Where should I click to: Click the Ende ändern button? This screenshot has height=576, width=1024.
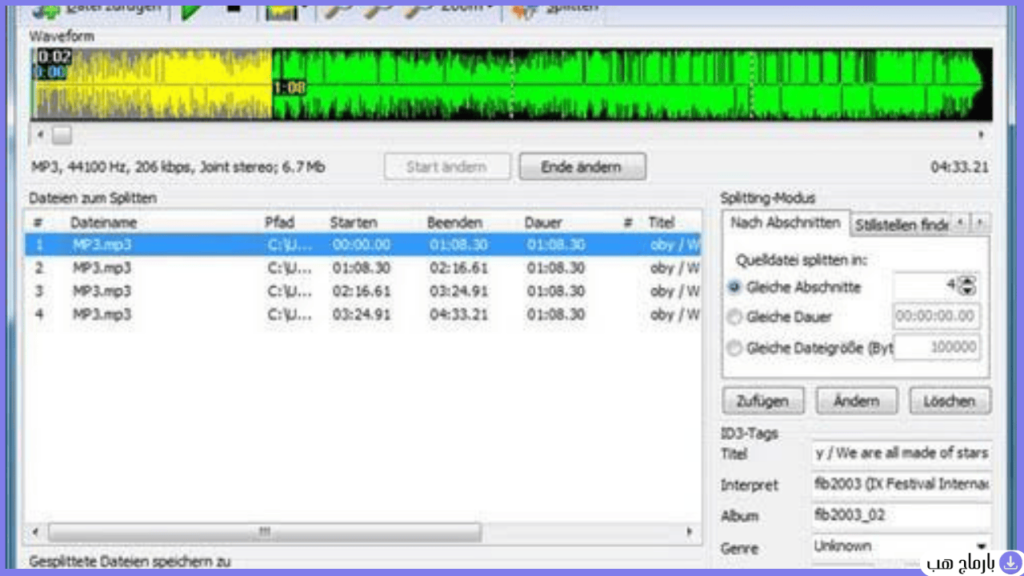[582, 167]
